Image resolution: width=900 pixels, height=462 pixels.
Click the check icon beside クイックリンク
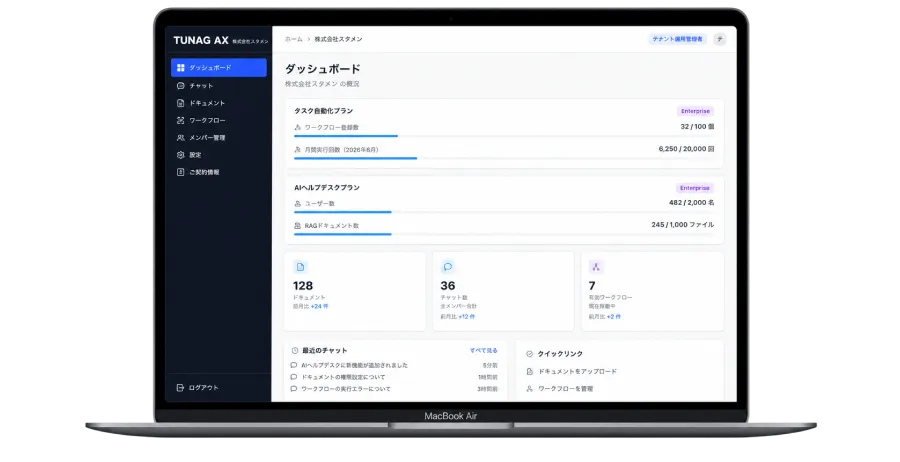tap(529, 354)
